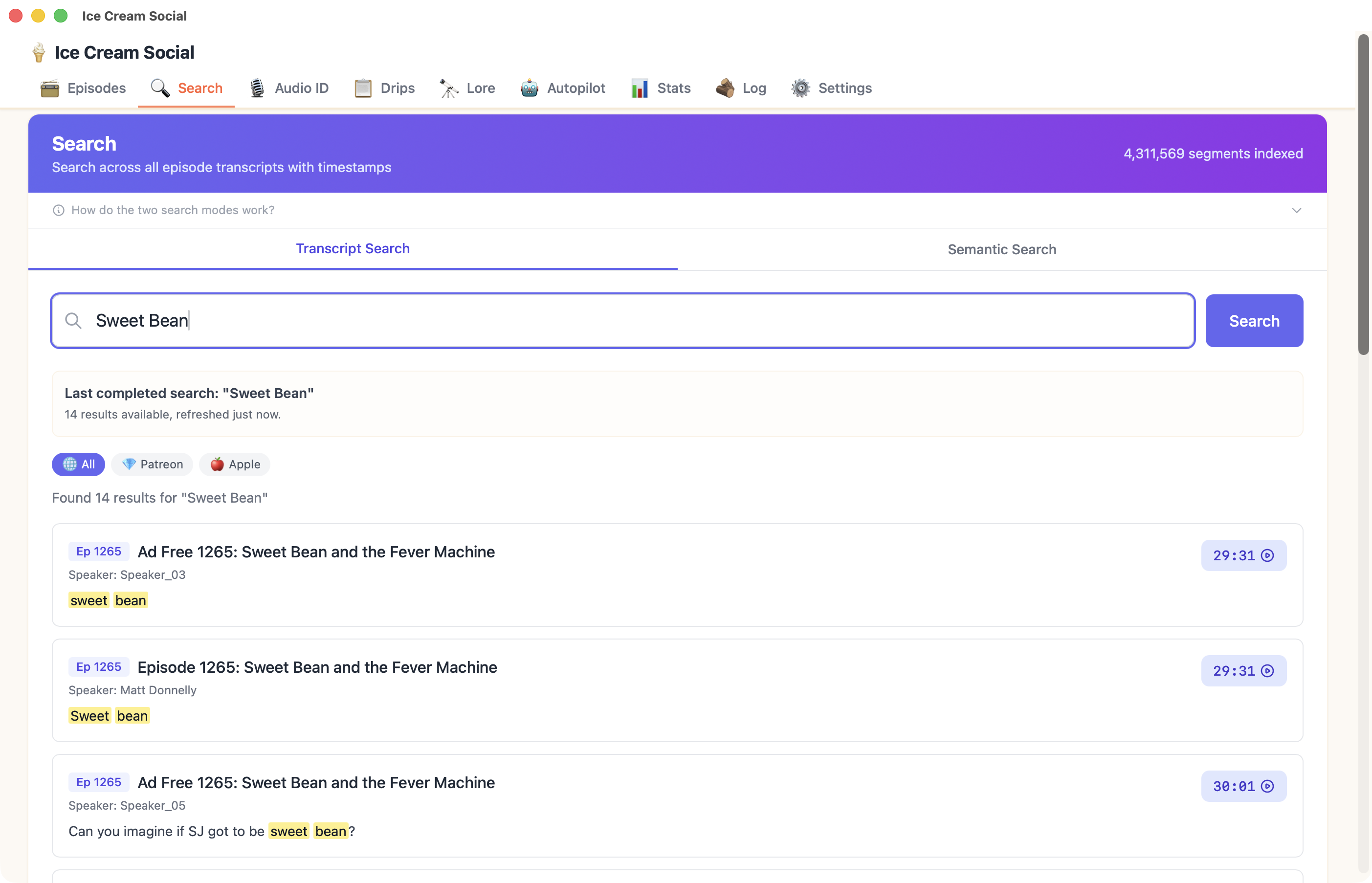Click inside the Sweet Bean search field
Image resolution: width=1372 pixels, height=883 pixels.
tap(622, 321)
